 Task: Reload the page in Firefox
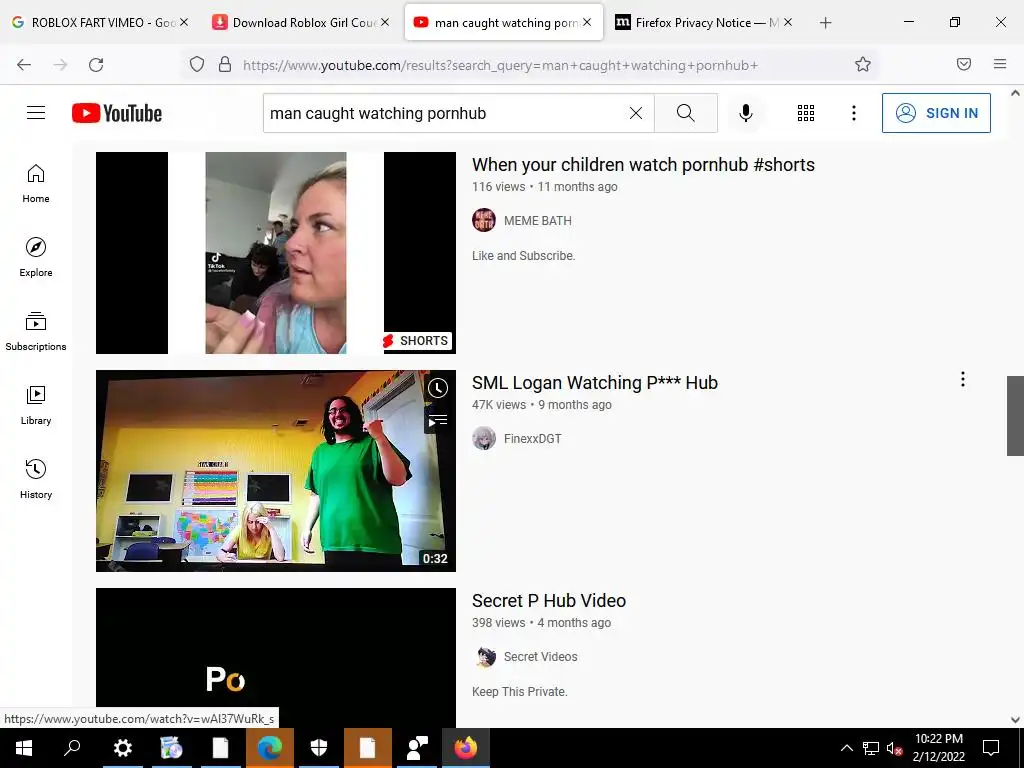pos(96,64)
